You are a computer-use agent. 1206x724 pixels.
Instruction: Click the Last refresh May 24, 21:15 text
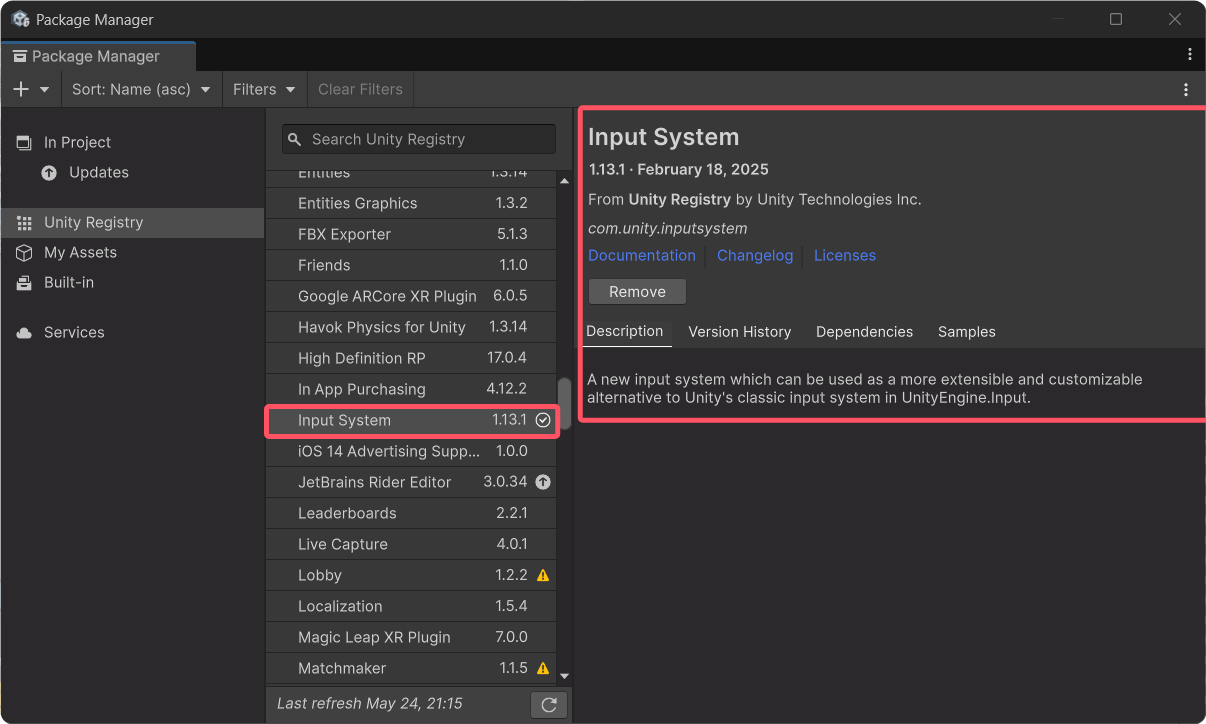[x=370, y=703]
